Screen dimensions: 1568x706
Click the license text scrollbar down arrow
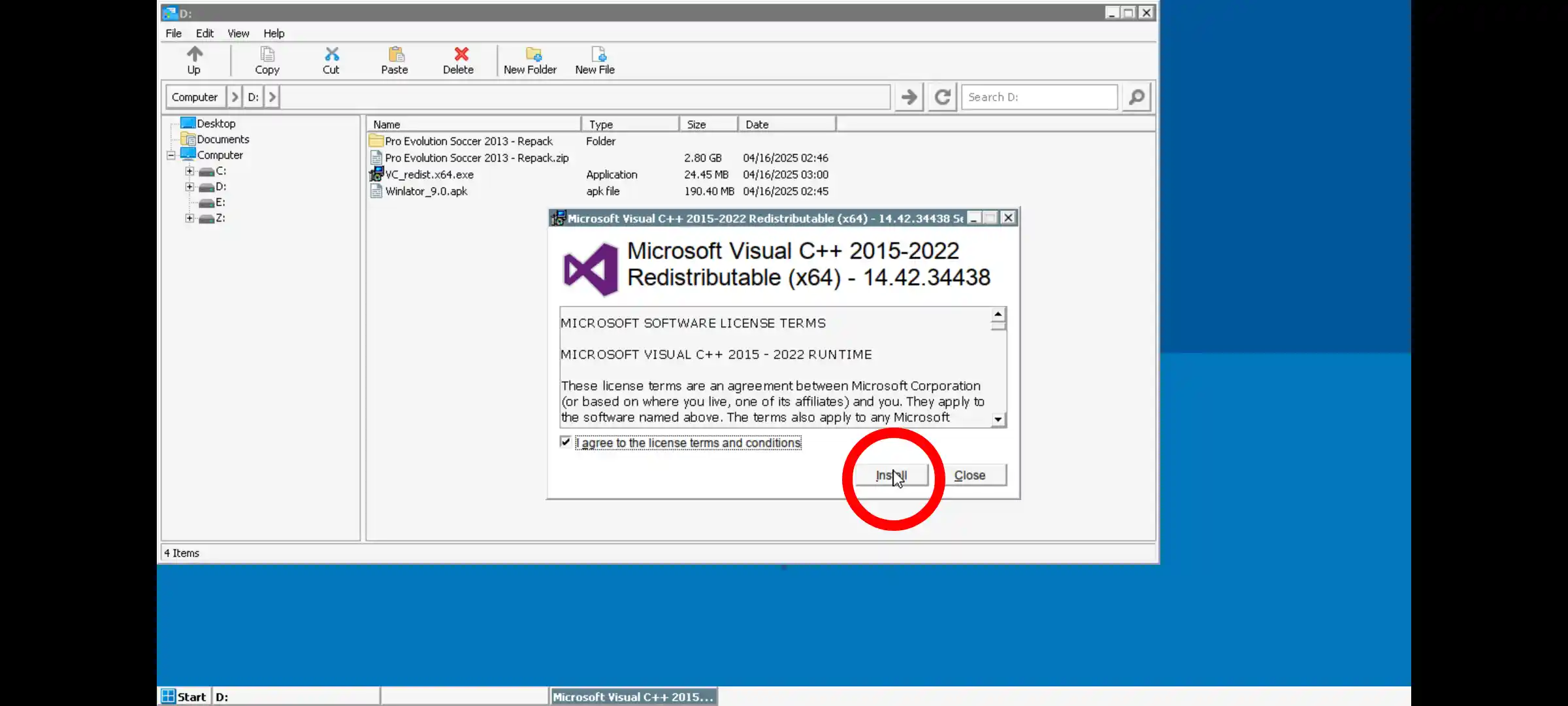[998, 419]
